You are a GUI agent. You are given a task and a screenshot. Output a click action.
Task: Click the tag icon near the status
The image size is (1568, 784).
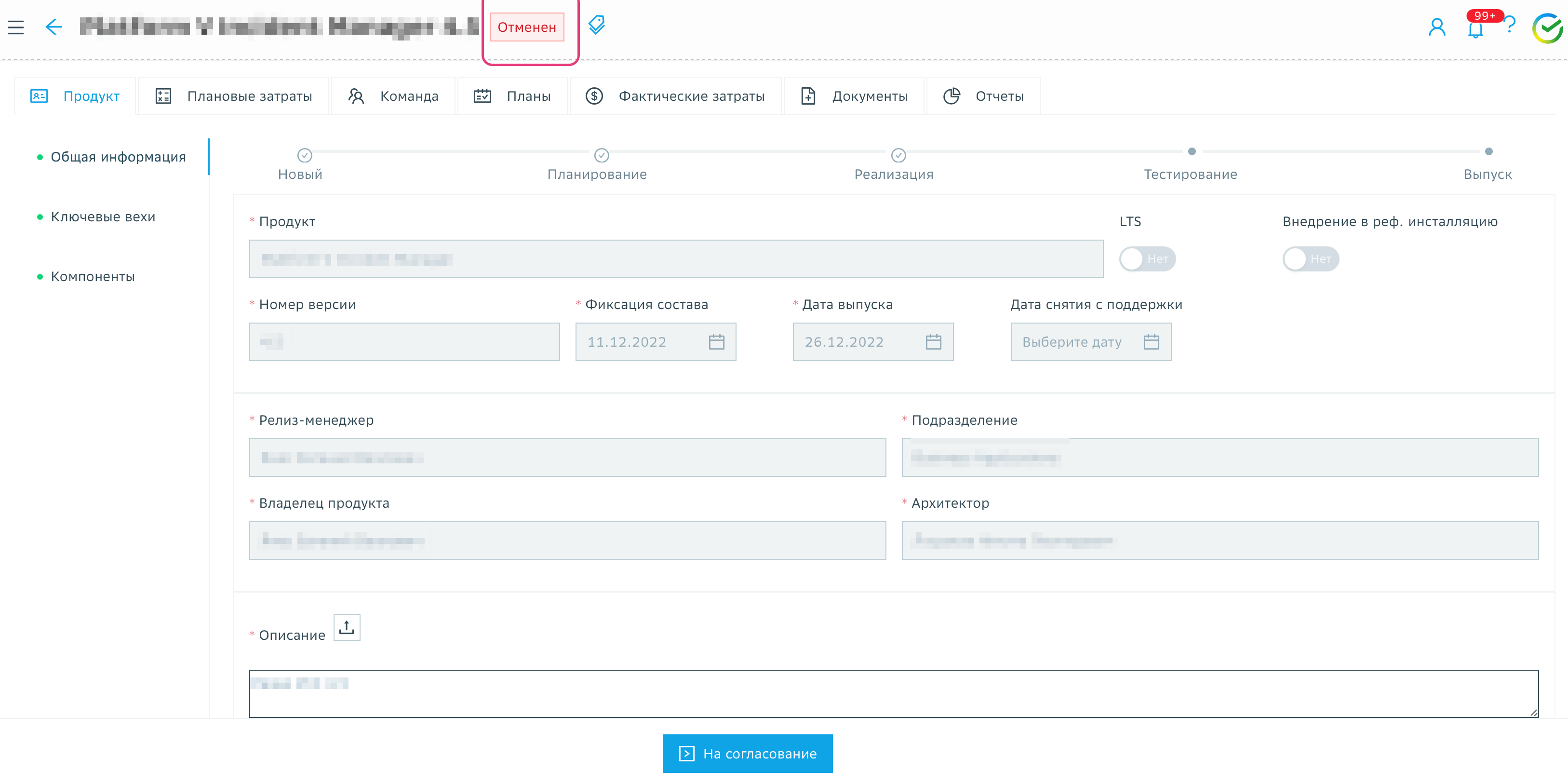597,25
